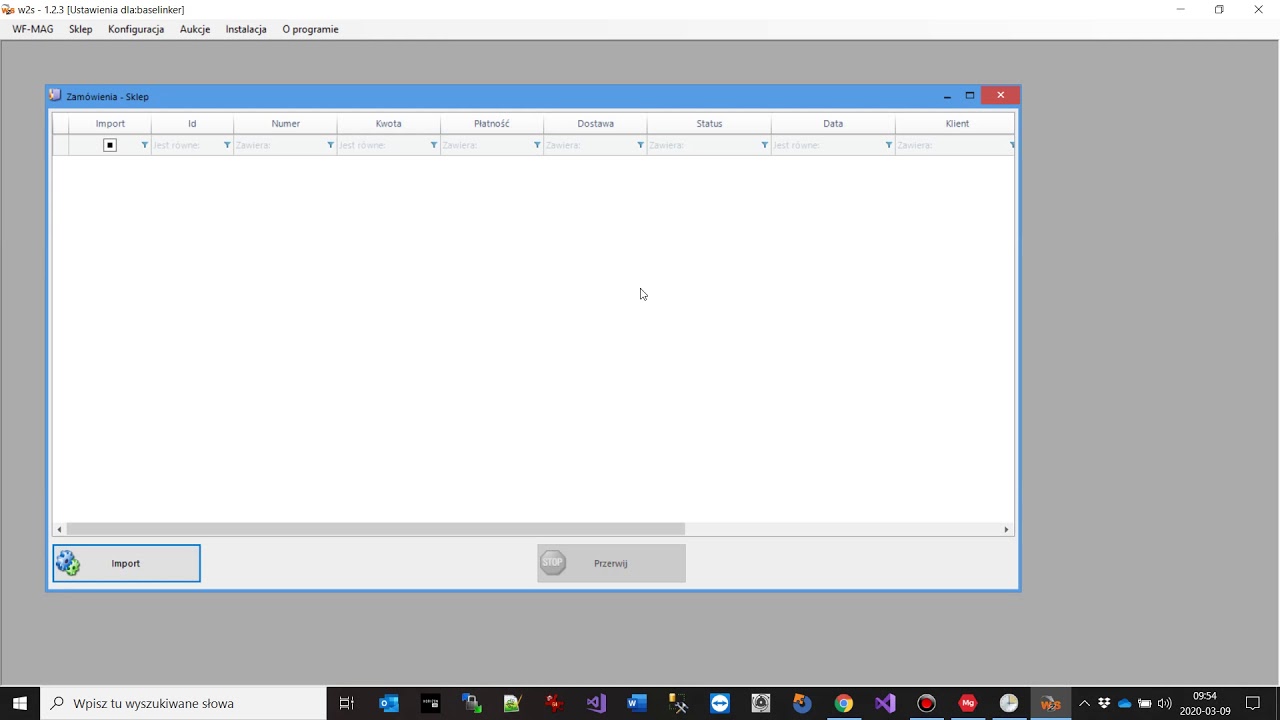
Task: Maximize the Zamówienia - Sklep window
Action: [969, 96]
